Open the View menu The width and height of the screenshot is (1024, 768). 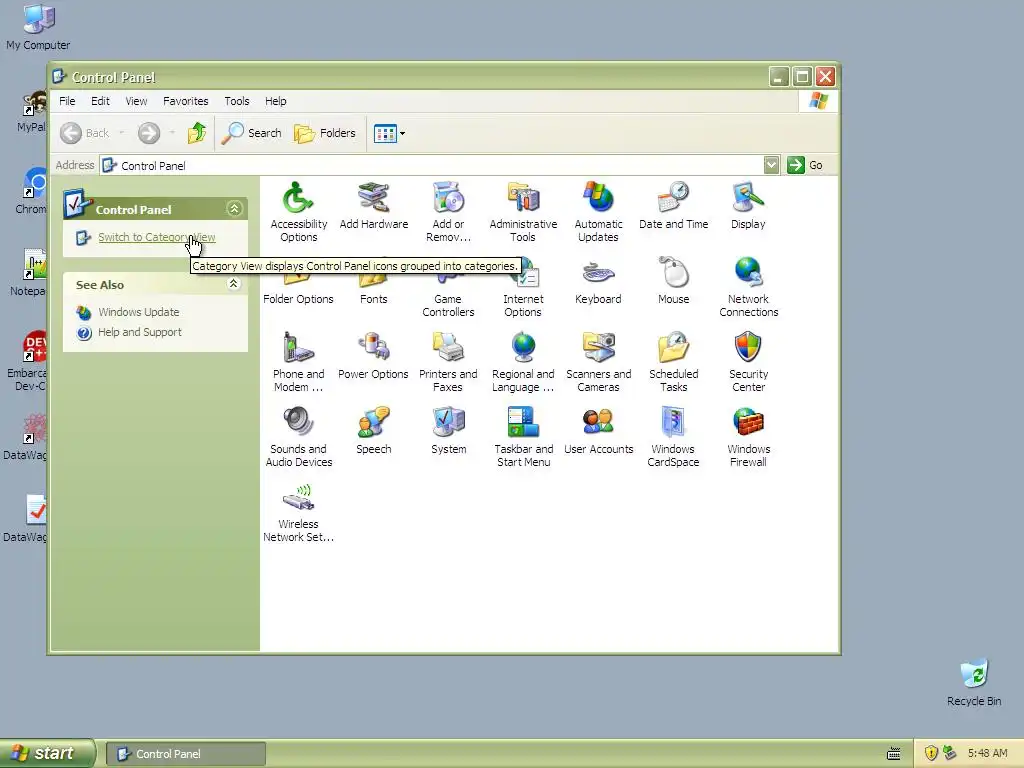pos(136,101)
